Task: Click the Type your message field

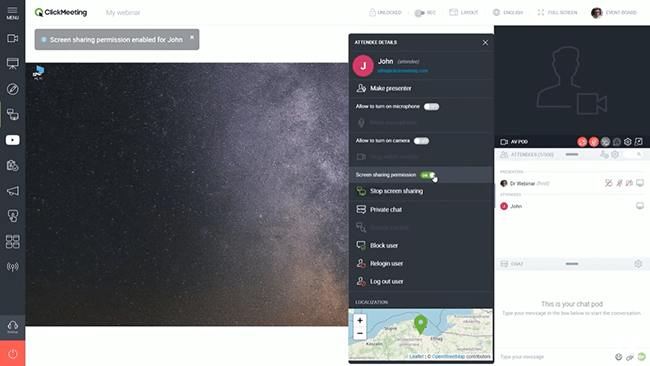Action: click(x=555, y=357)
